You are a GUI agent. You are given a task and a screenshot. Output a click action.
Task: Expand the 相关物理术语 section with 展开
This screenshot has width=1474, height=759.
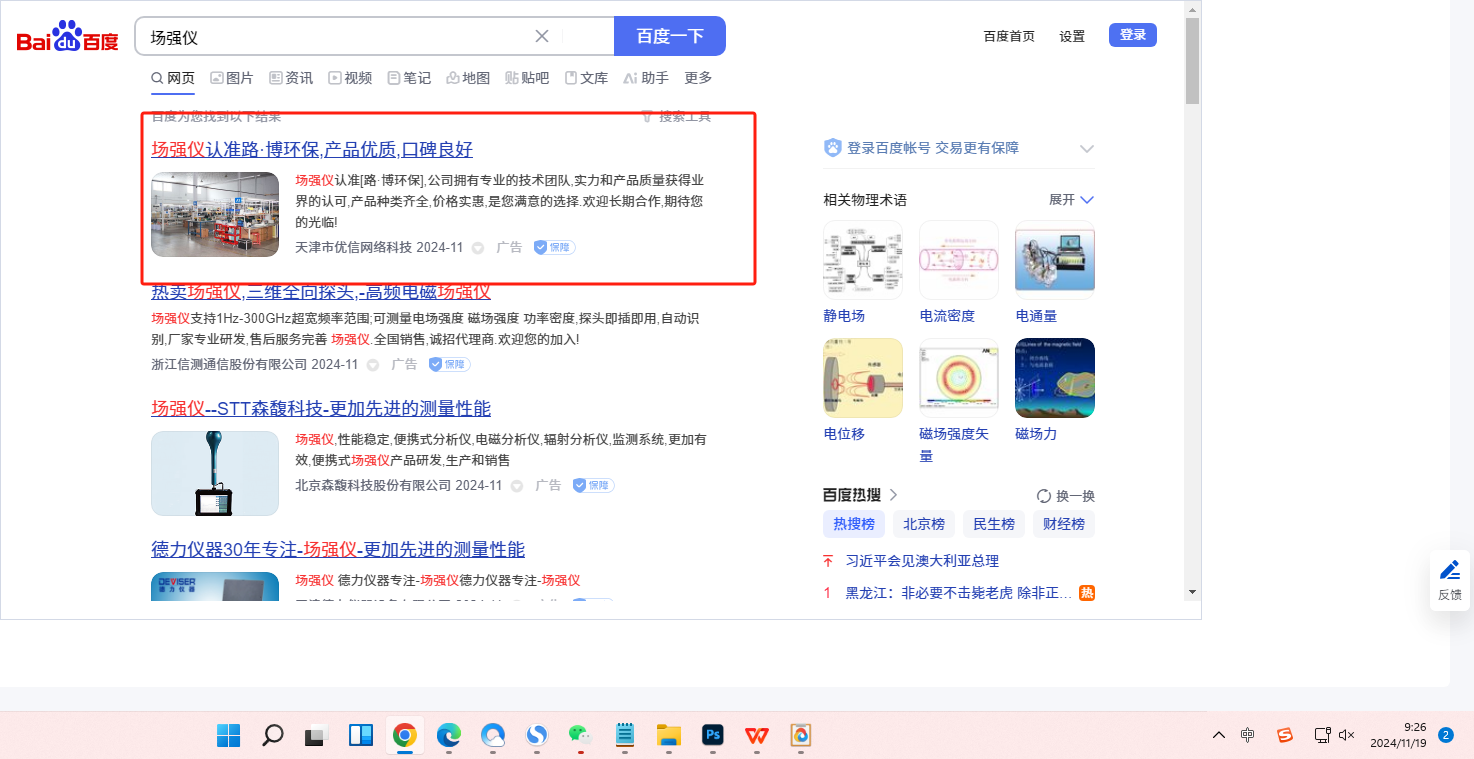coord(1071,200)
